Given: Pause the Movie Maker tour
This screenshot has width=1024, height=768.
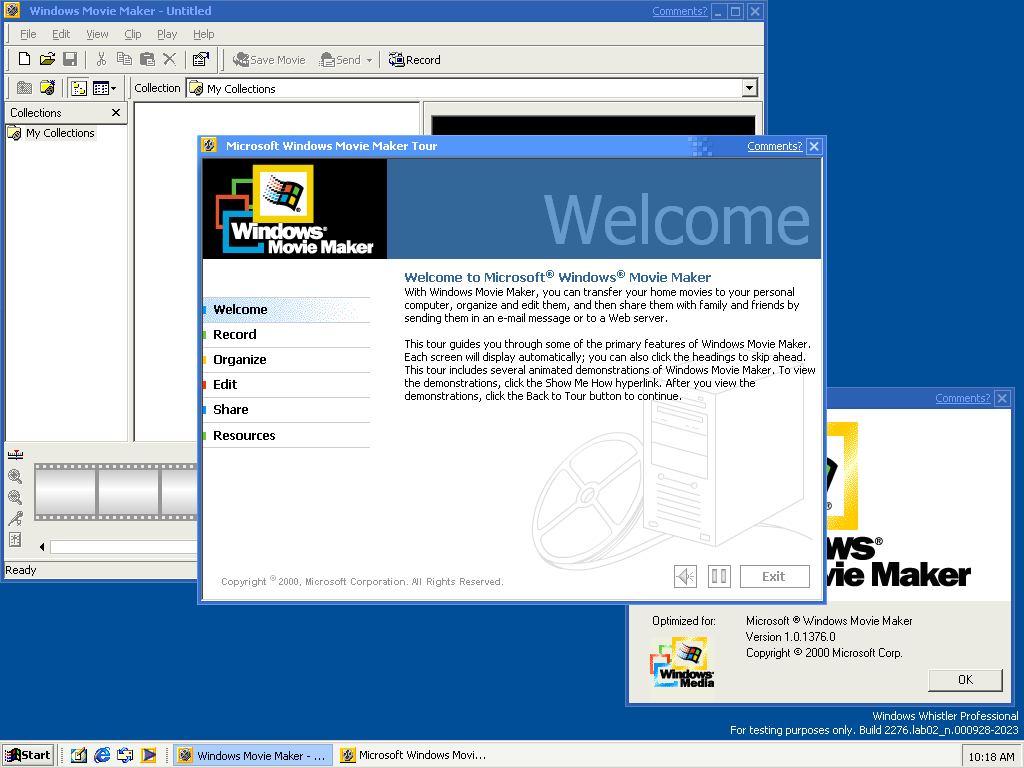Looking at the screenshot, I should [x=719, y=576].
